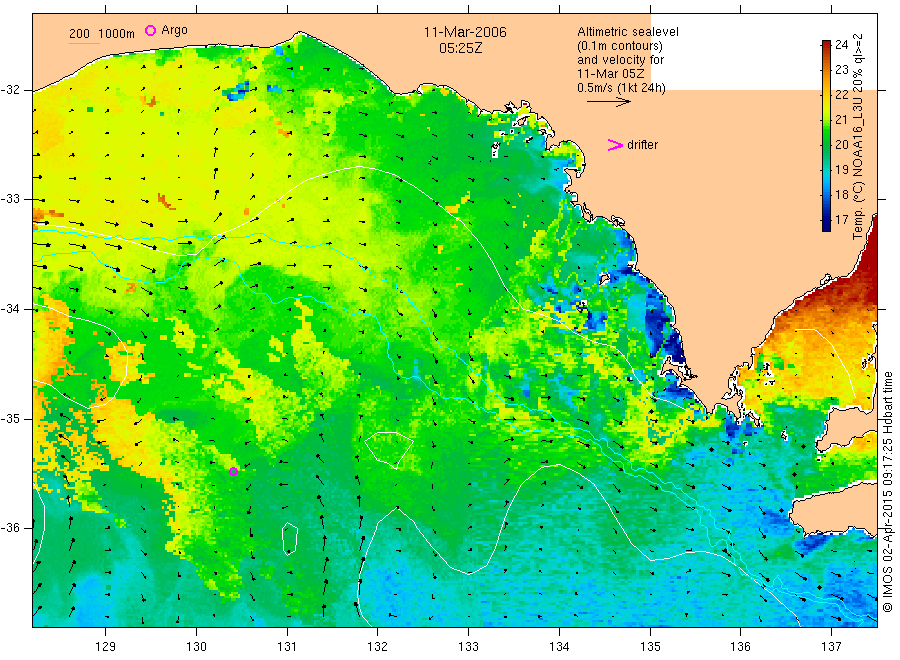This screenshot has height=660, width=900.
Task: Click the 133 longitude axis label
Action: click(468, 647)
